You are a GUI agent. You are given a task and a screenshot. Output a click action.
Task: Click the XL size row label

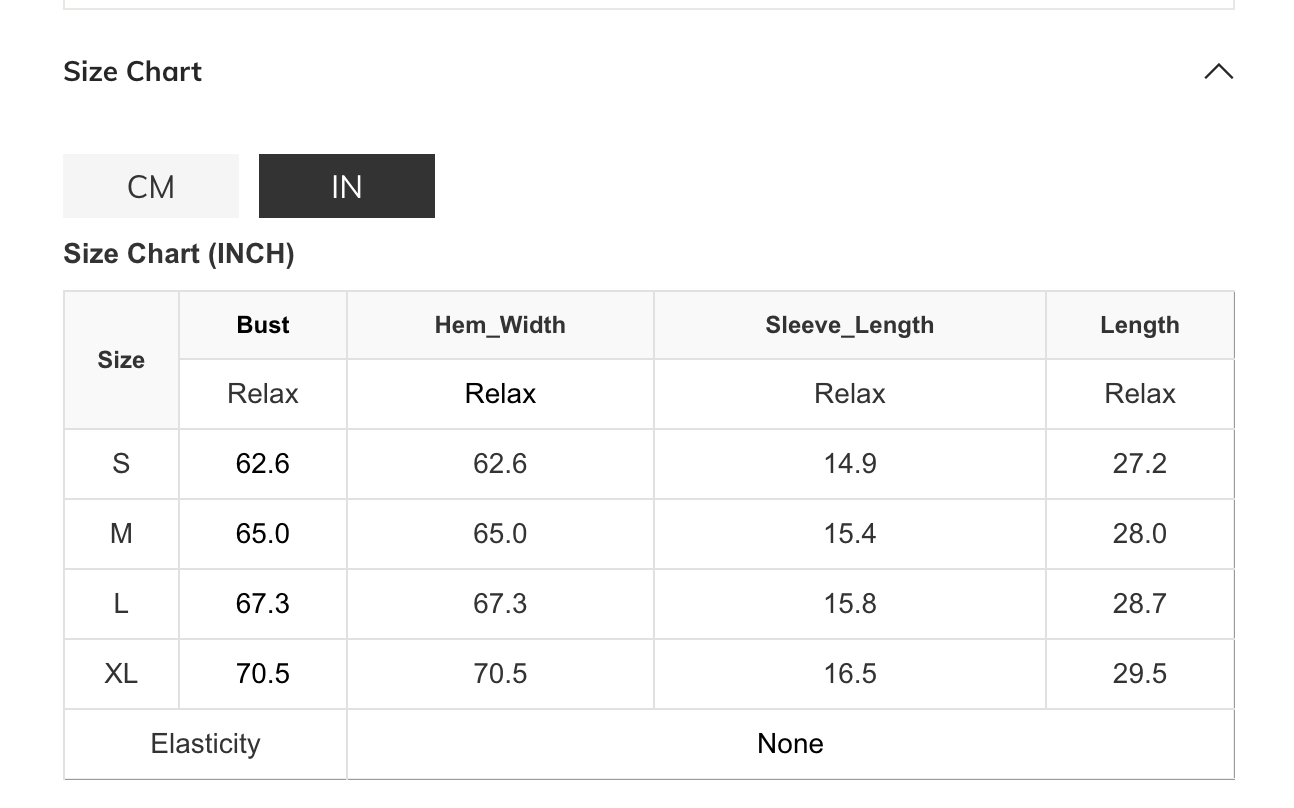[x=121, y=674]
